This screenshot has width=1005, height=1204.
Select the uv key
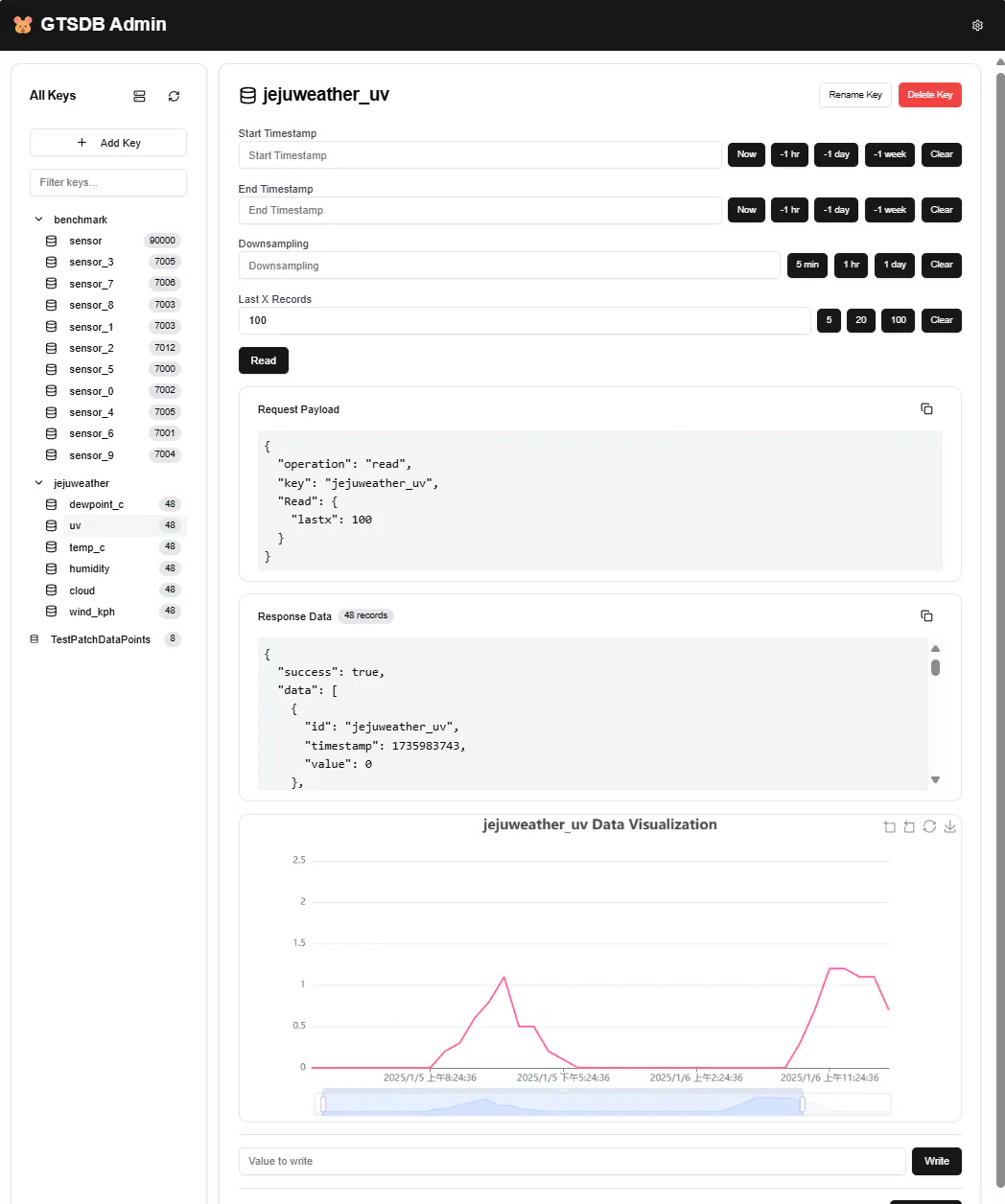[113, 525]
